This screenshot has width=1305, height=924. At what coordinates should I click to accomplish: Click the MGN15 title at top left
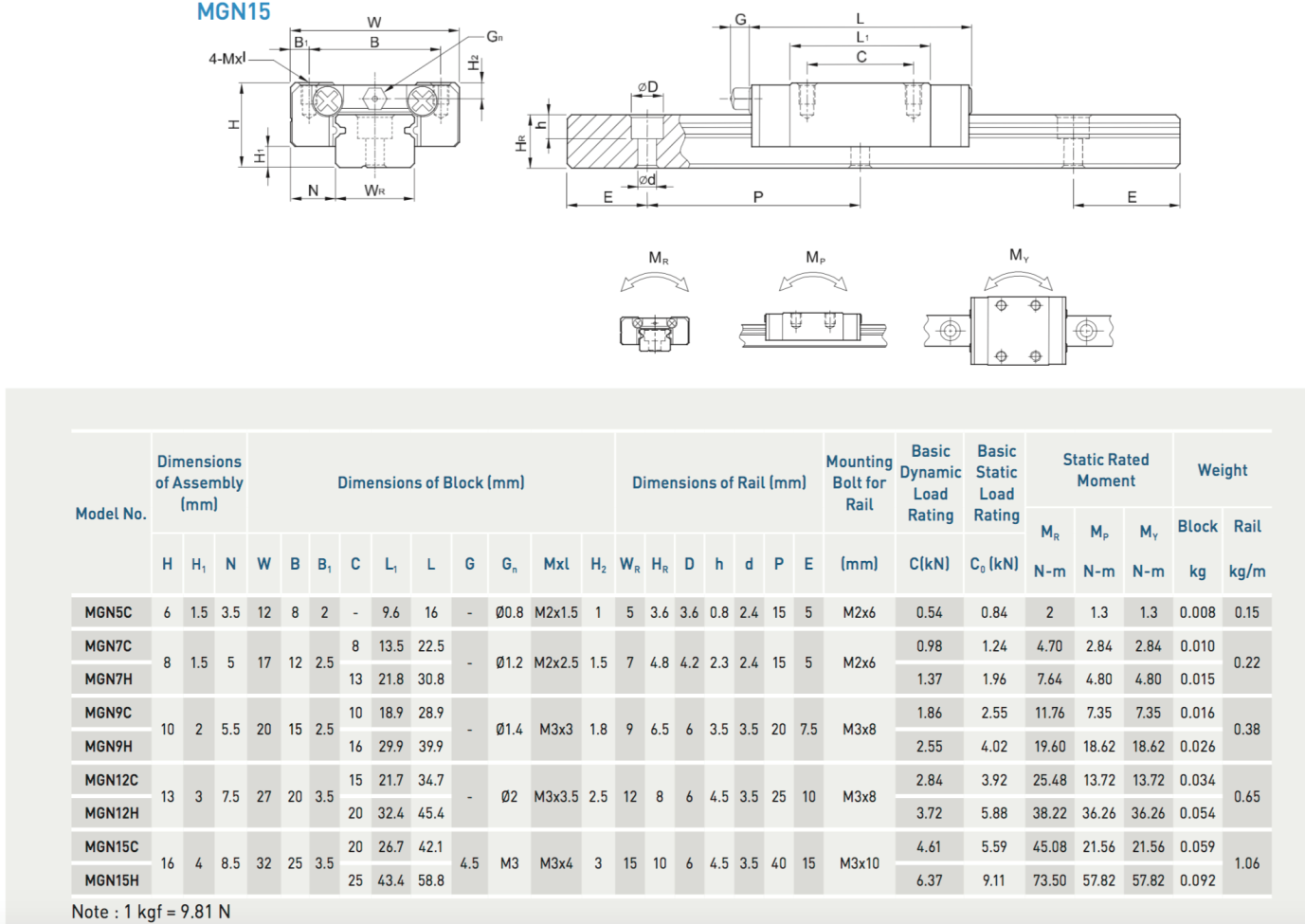[x=233, y=12]
